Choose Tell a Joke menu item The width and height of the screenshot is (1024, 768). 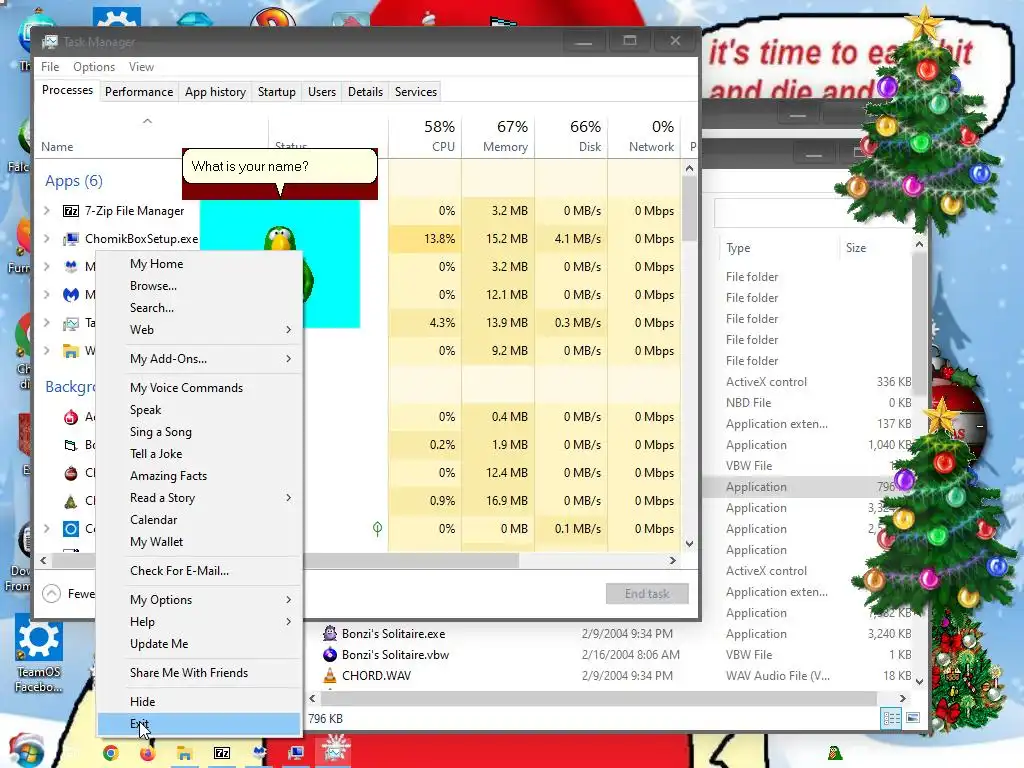(199, 454)
